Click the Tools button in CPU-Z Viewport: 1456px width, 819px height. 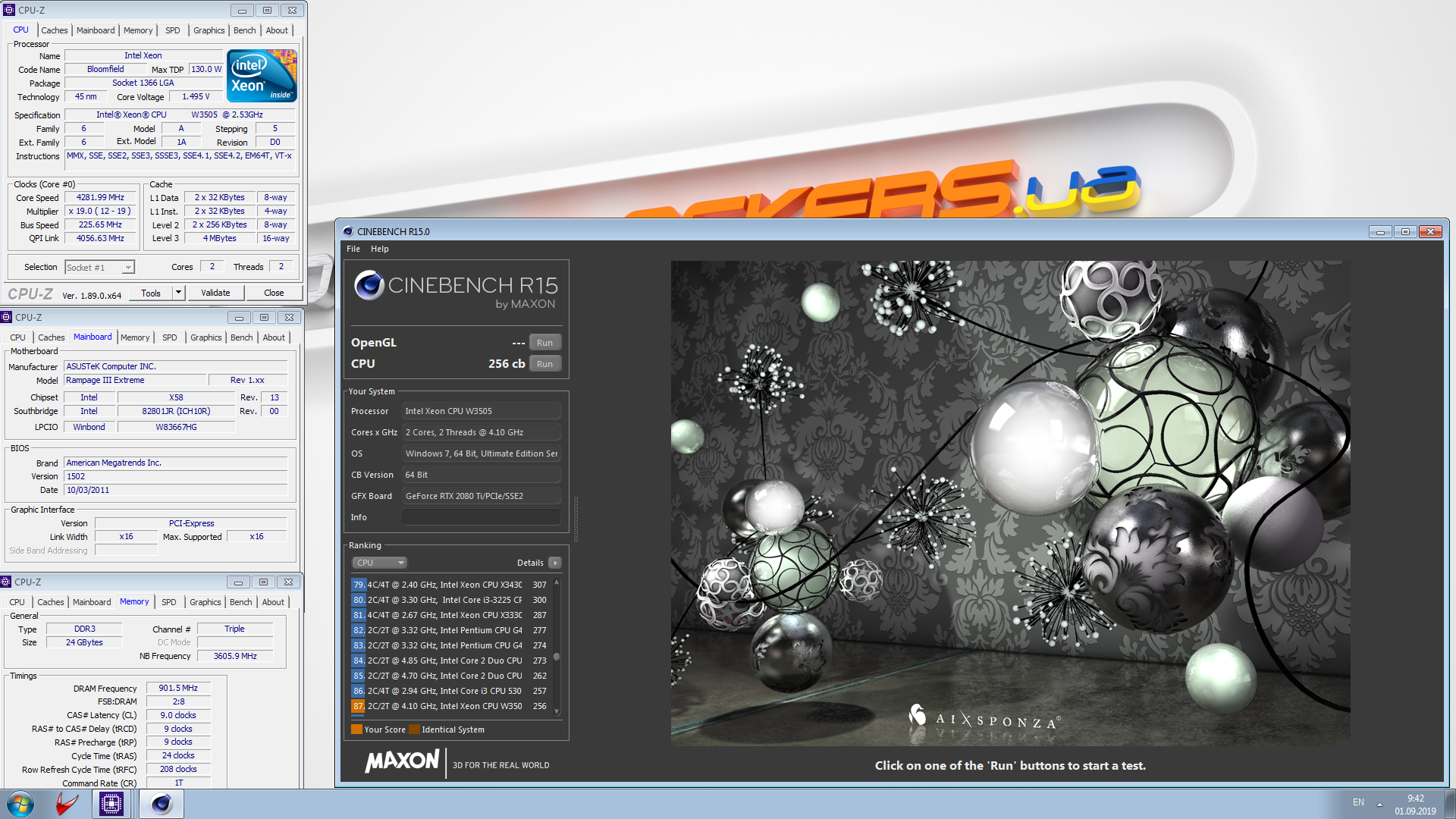(x=150, y=293)
